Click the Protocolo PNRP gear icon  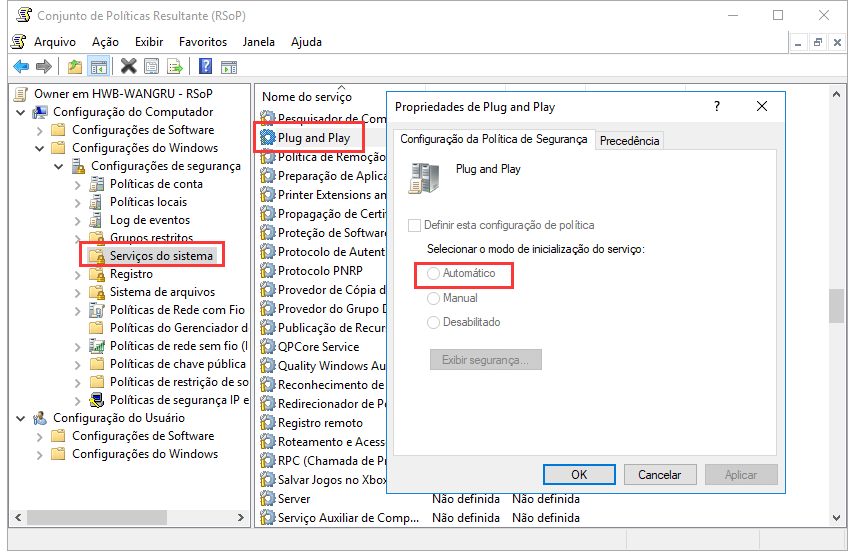tap(268, 271)
